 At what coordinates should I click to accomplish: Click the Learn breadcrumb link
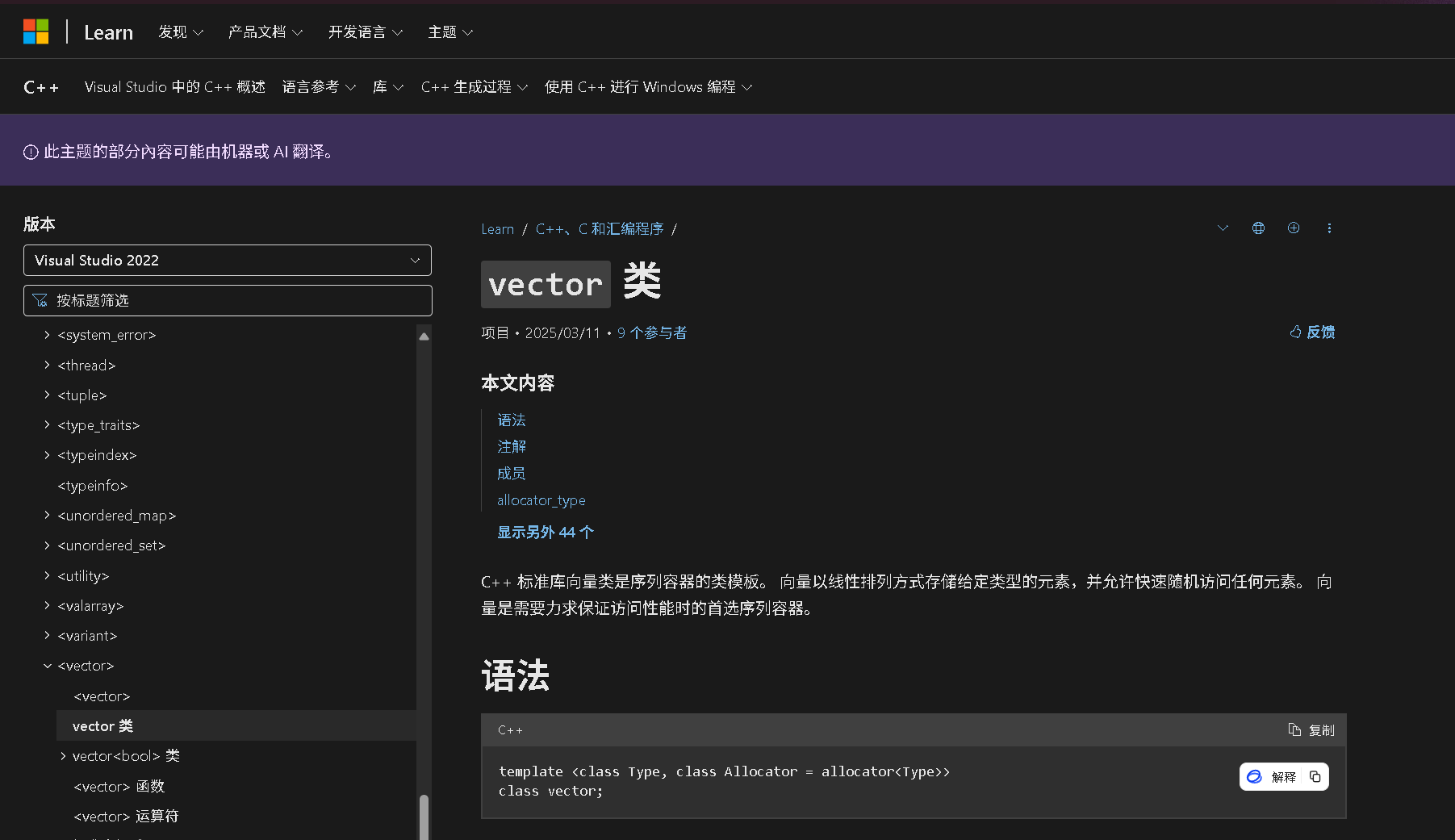[x=497, y=229]
